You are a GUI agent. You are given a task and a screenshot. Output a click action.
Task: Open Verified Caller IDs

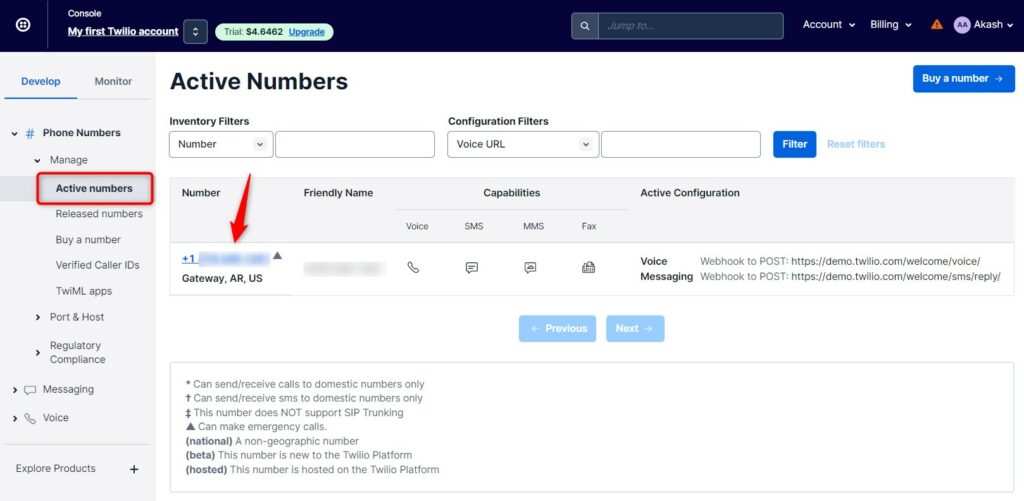pyautogui.click(x=97, y=265)
